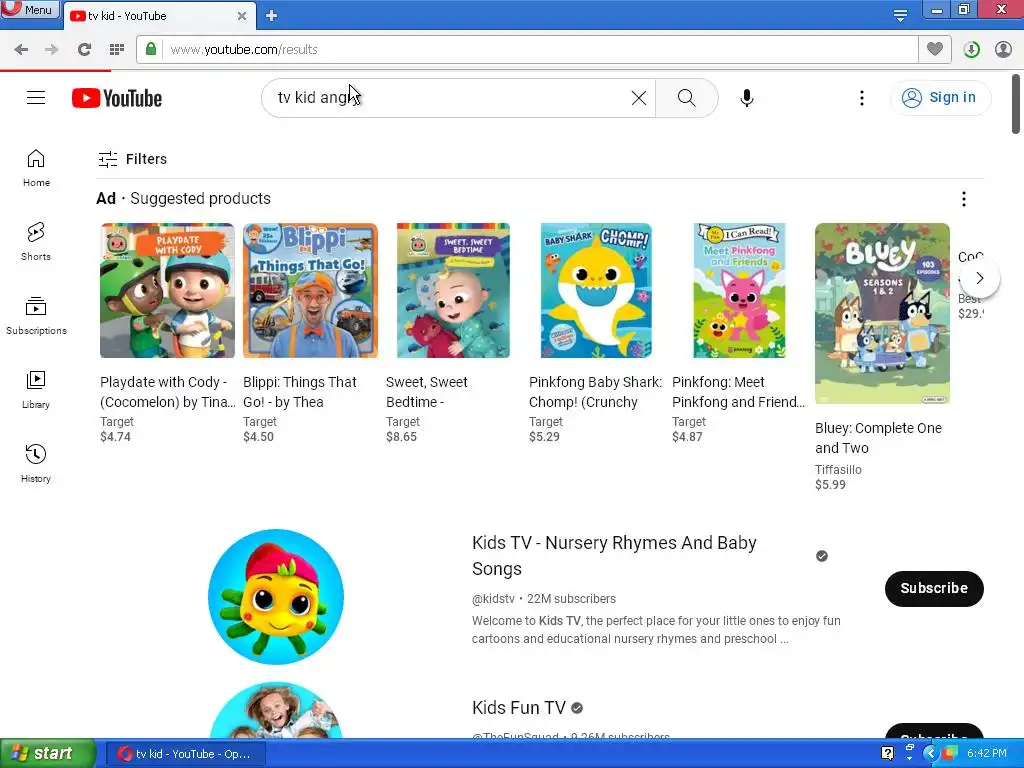Click the page vertical scrollbar thumb
The image size is (1024, 768).
[1016, 104]
